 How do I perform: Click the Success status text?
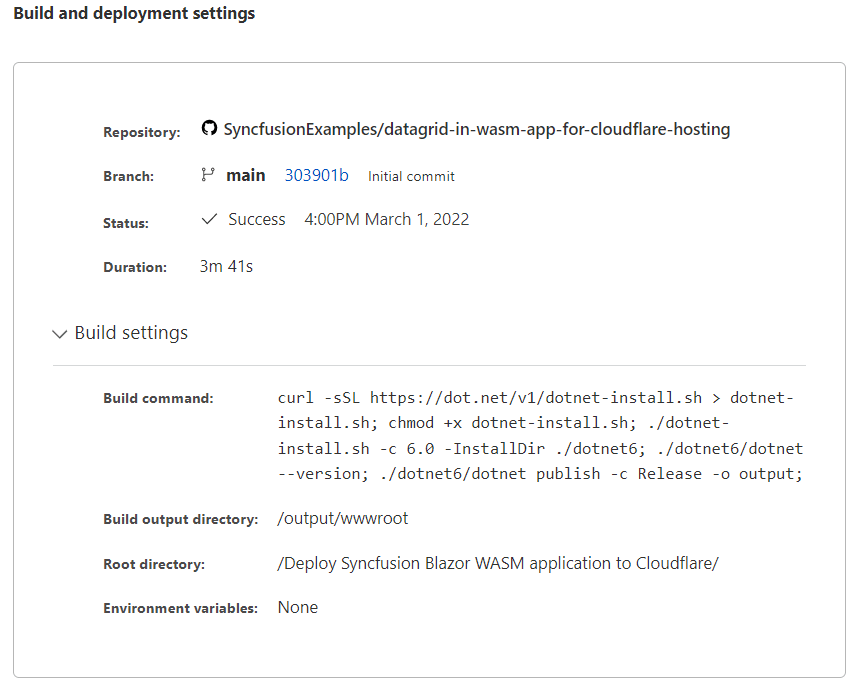coord(256,219)
